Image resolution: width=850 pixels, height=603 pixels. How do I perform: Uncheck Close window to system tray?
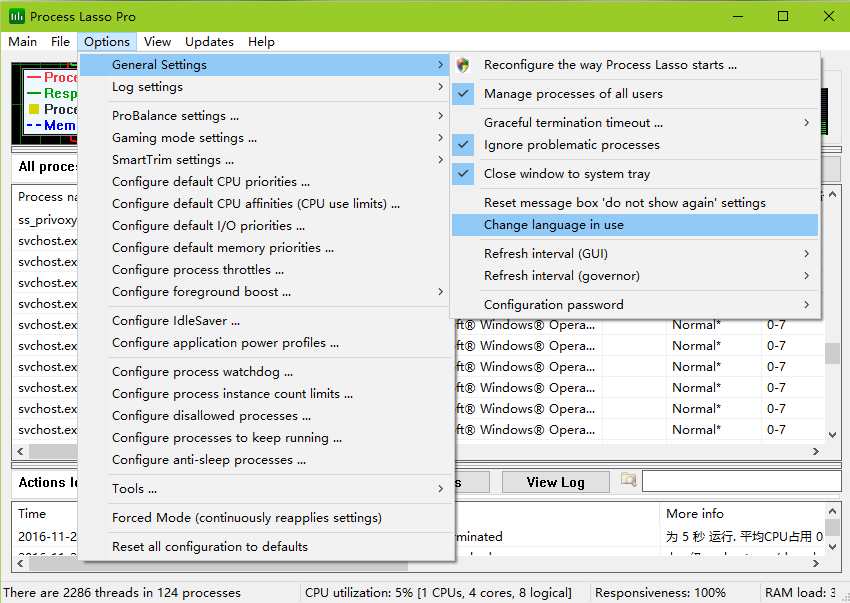pyautogui.click(x=566, y=174)
